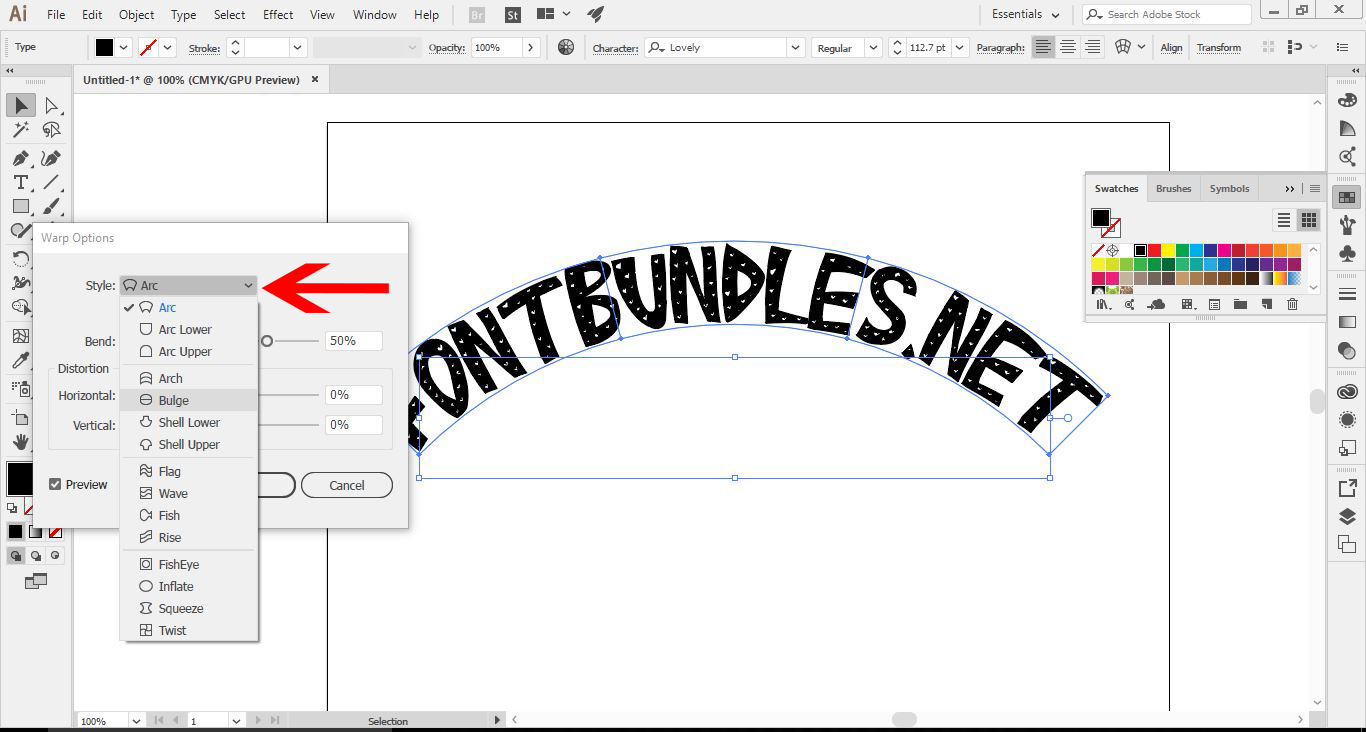The image size is (1366, 732).
Task: Switch Swatches panel to thumbnail view
Action: [x=1308, y=220]
